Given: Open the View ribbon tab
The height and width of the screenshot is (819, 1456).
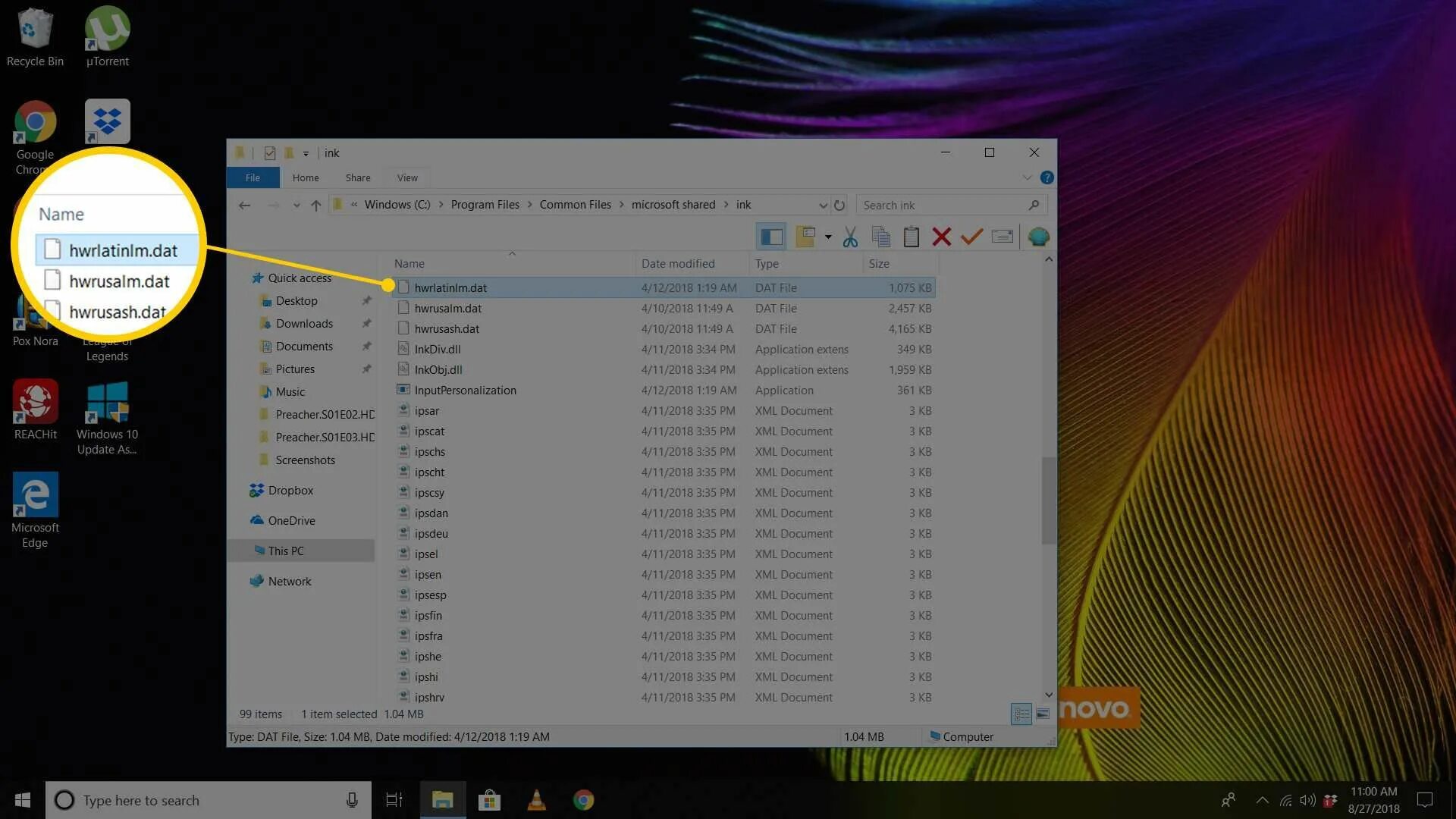Looking at the screenshot, I should tap(407, 177).
